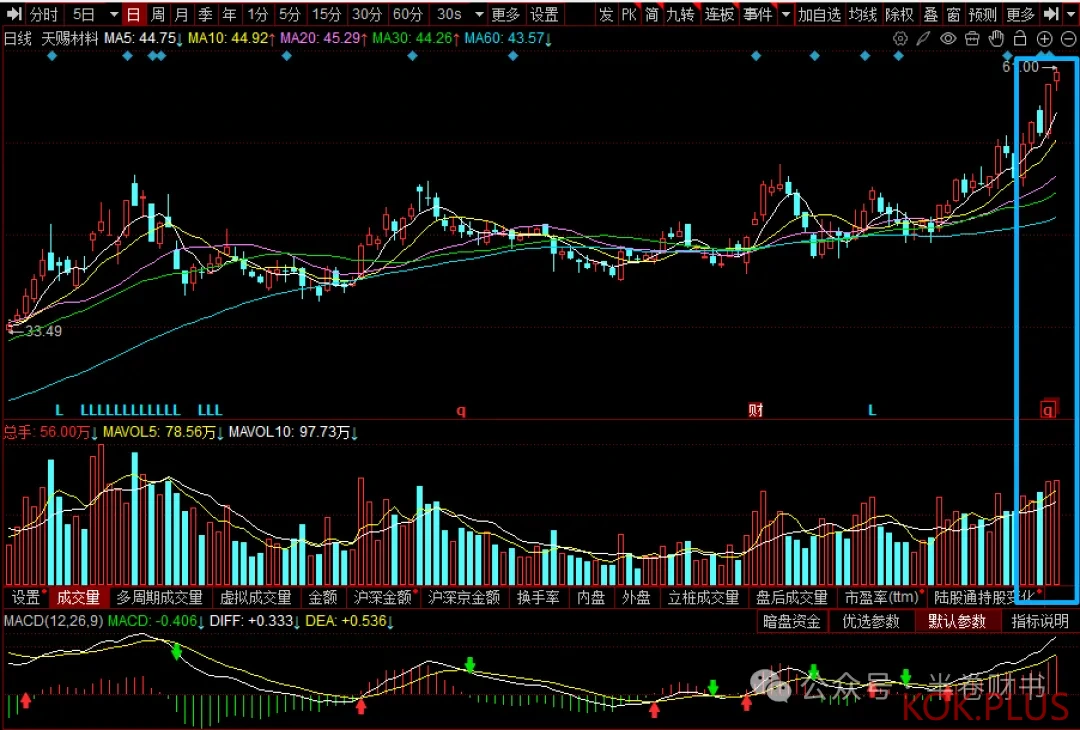The height and width of the screenshot is (730, 1080).
Task: Click the 事件 events button
Action: (x=758, y=14)
